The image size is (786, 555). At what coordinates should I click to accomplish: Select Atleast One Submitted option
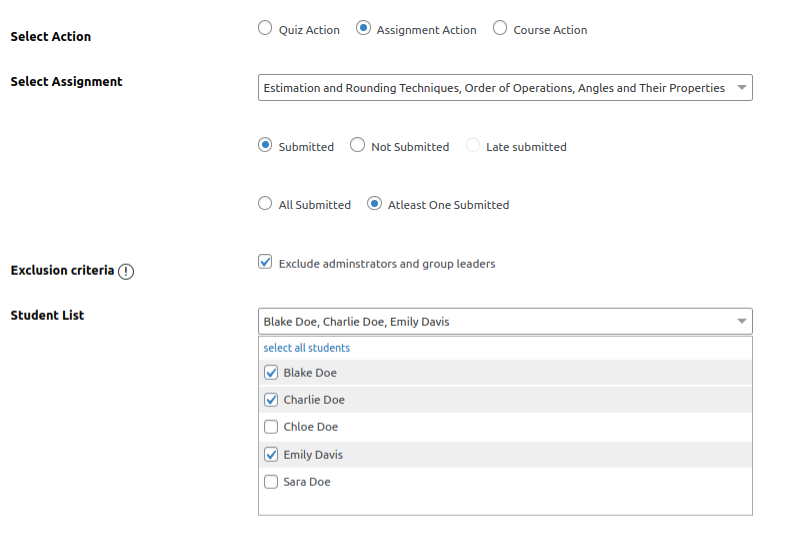pyautogui.click(x=374, y=203)
